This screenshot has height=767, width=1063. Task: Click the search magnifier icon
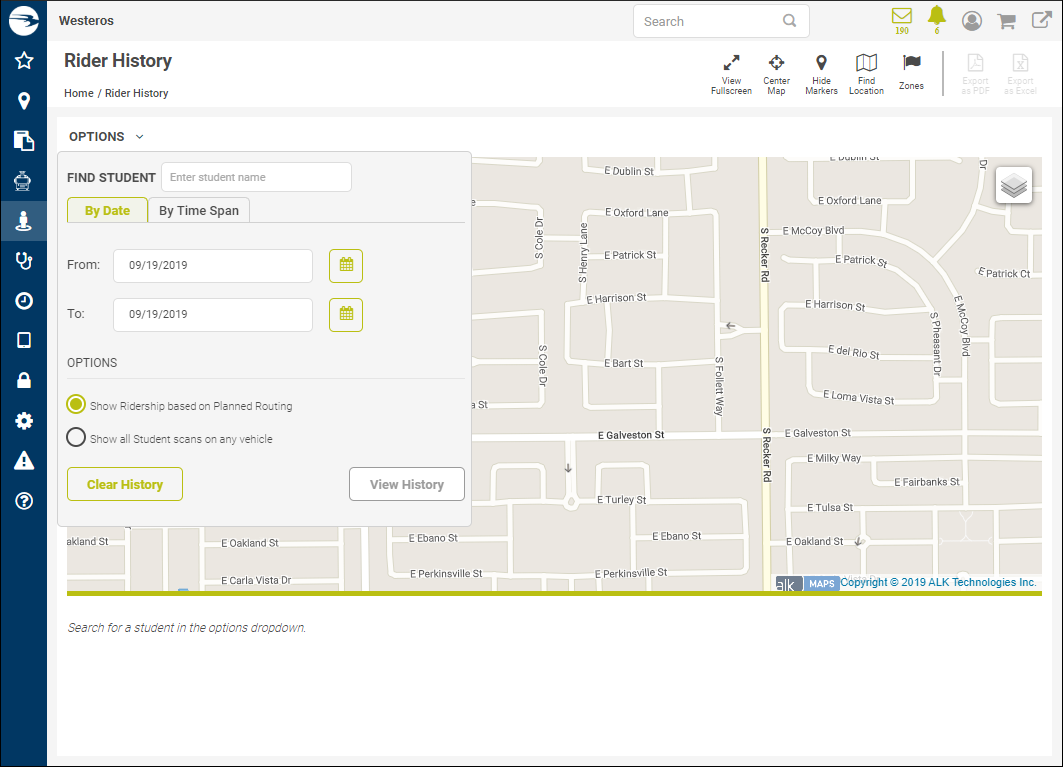coord(789,21)
